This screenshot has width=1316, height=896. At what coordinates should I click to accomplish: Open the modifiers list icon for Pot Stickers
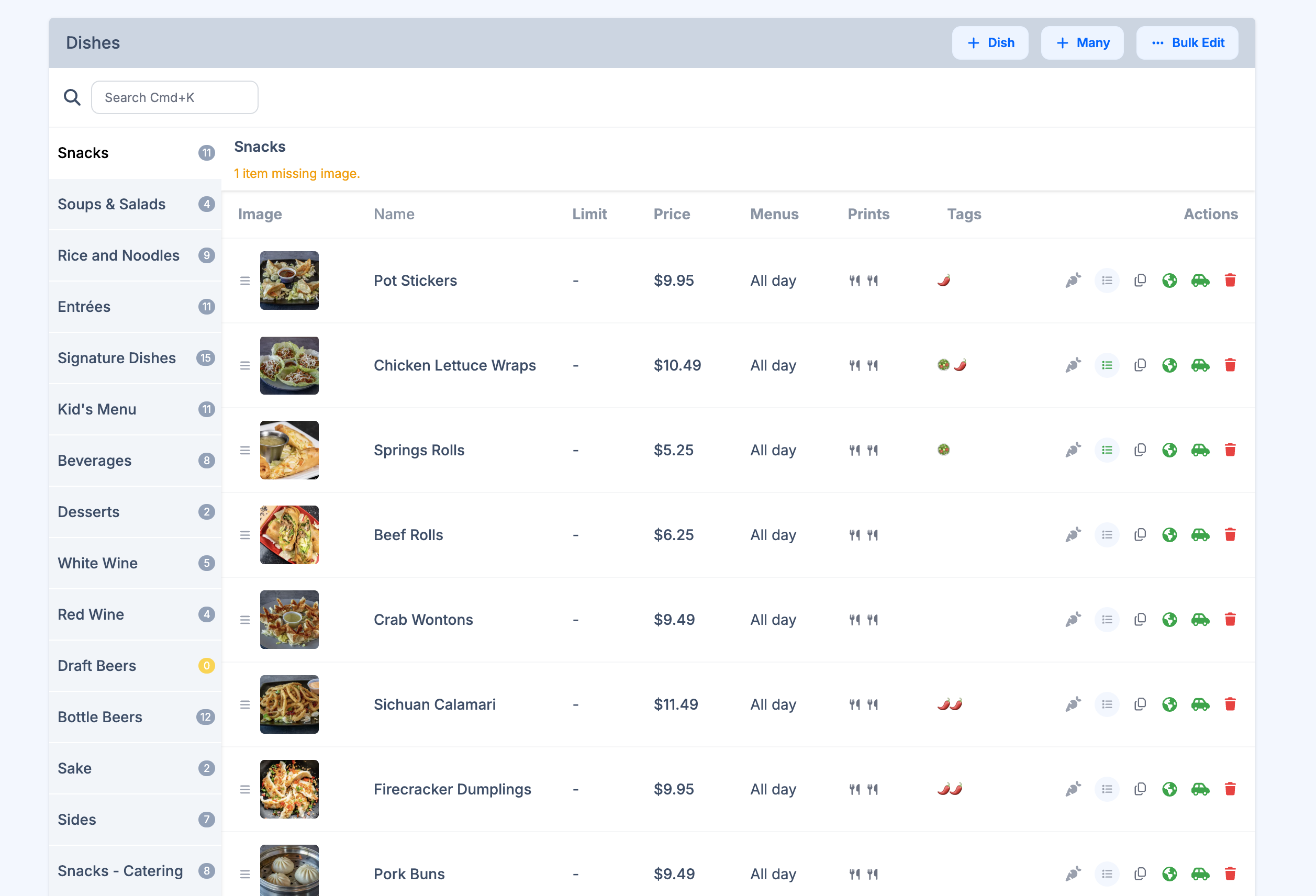1107,280
